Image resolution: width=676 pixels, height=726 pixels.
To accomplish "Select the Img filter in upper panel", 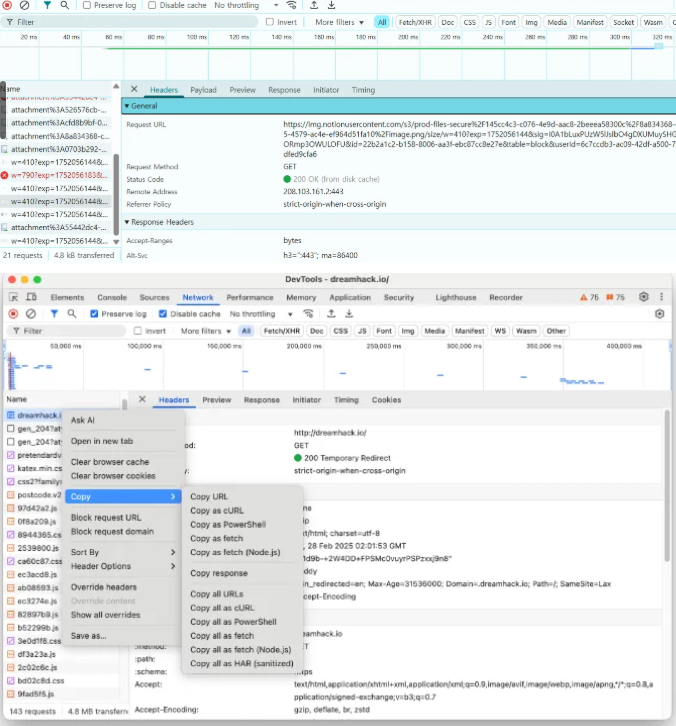I will click(x=532, y=22).
